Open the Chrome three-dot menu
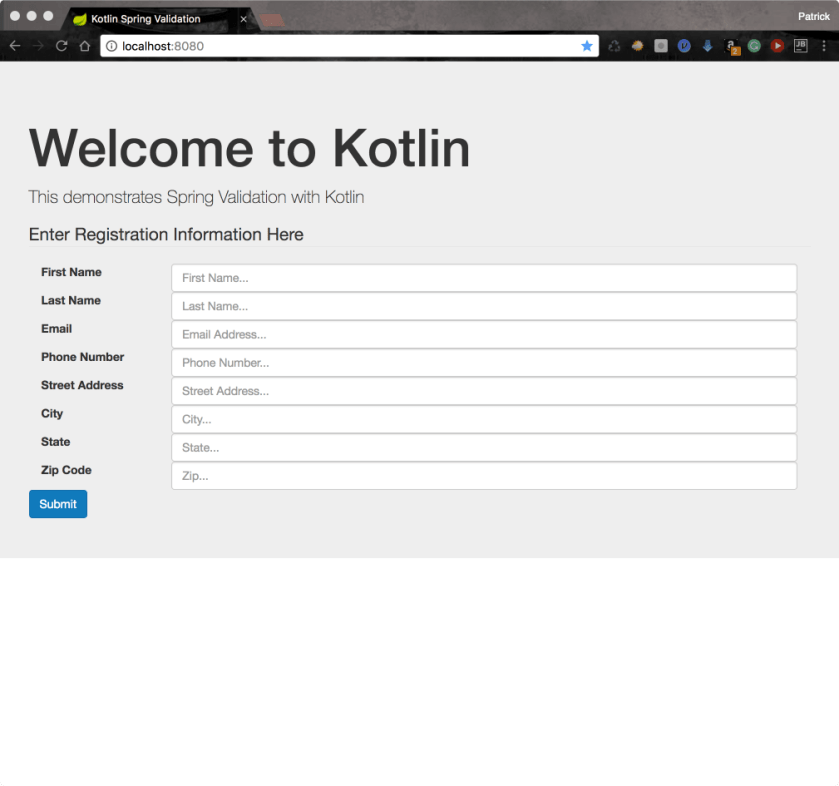Viewport: 839px width, 786px height. (x=823, y=46)
